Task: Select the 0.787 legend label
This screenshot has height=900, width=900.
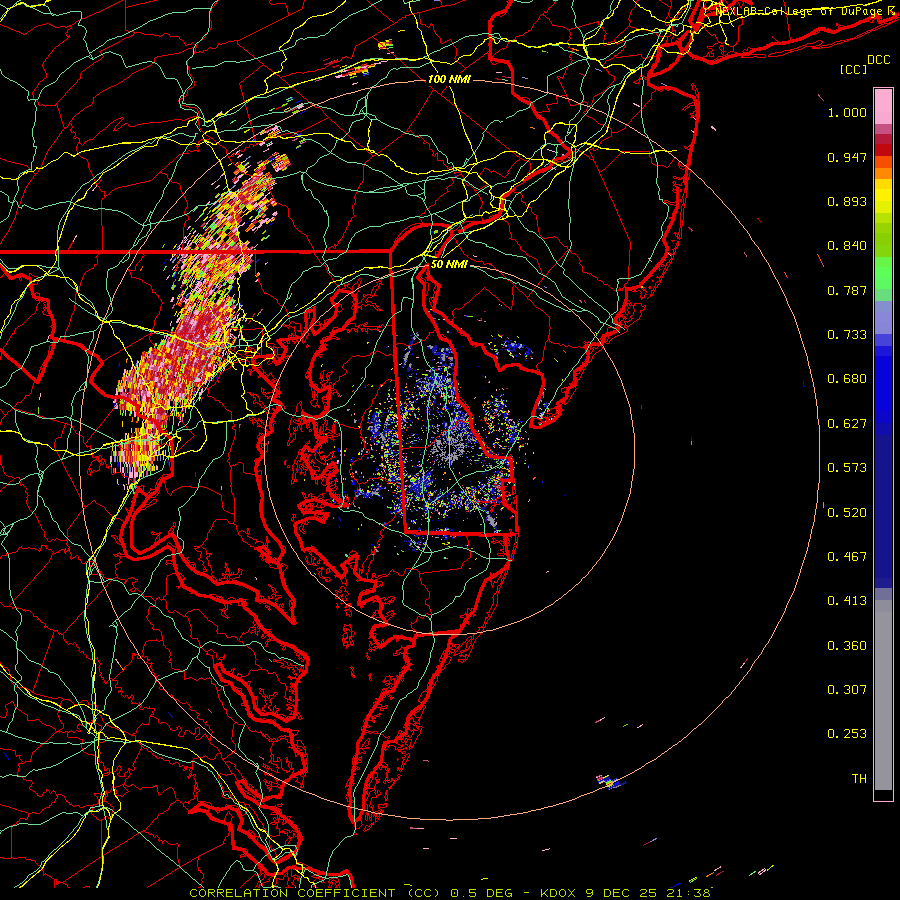Action: pyautogui.click(x=847, y=290)
